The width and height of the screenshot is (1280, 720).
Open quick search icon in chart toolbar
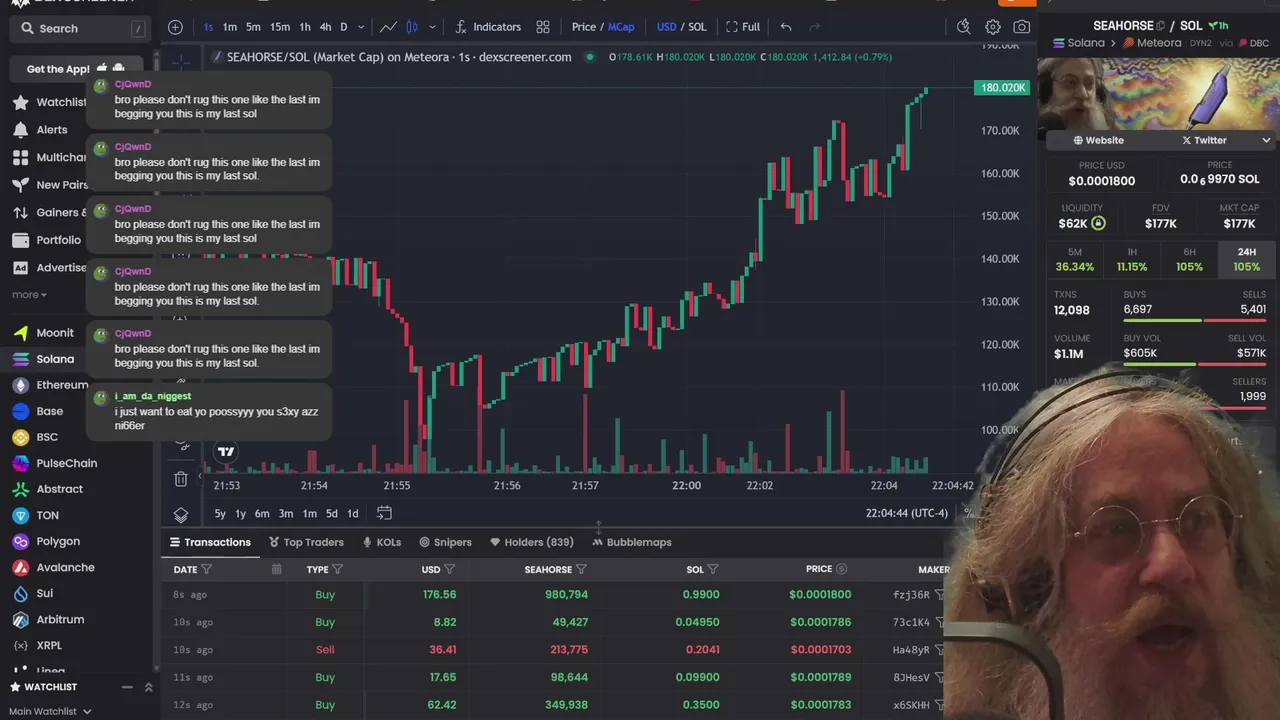963,27
